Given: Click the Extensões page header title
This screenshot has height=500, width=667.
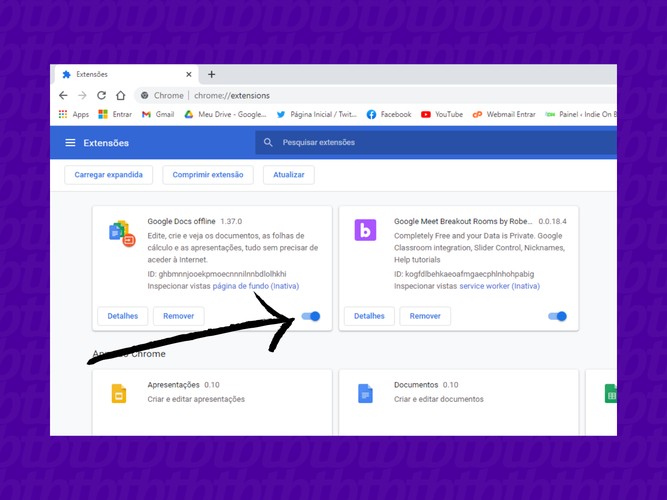Looking at the screenshot, I should tap(106, 143).
